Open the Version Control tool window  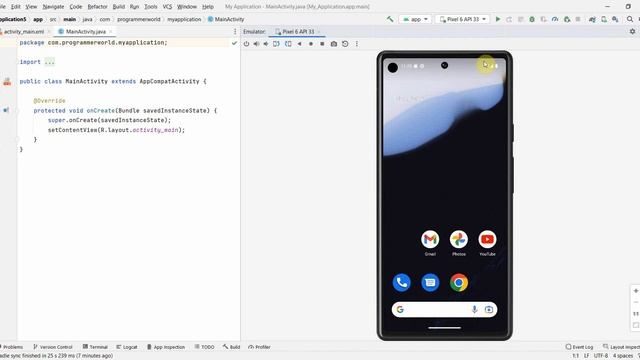tap(53, 347)
